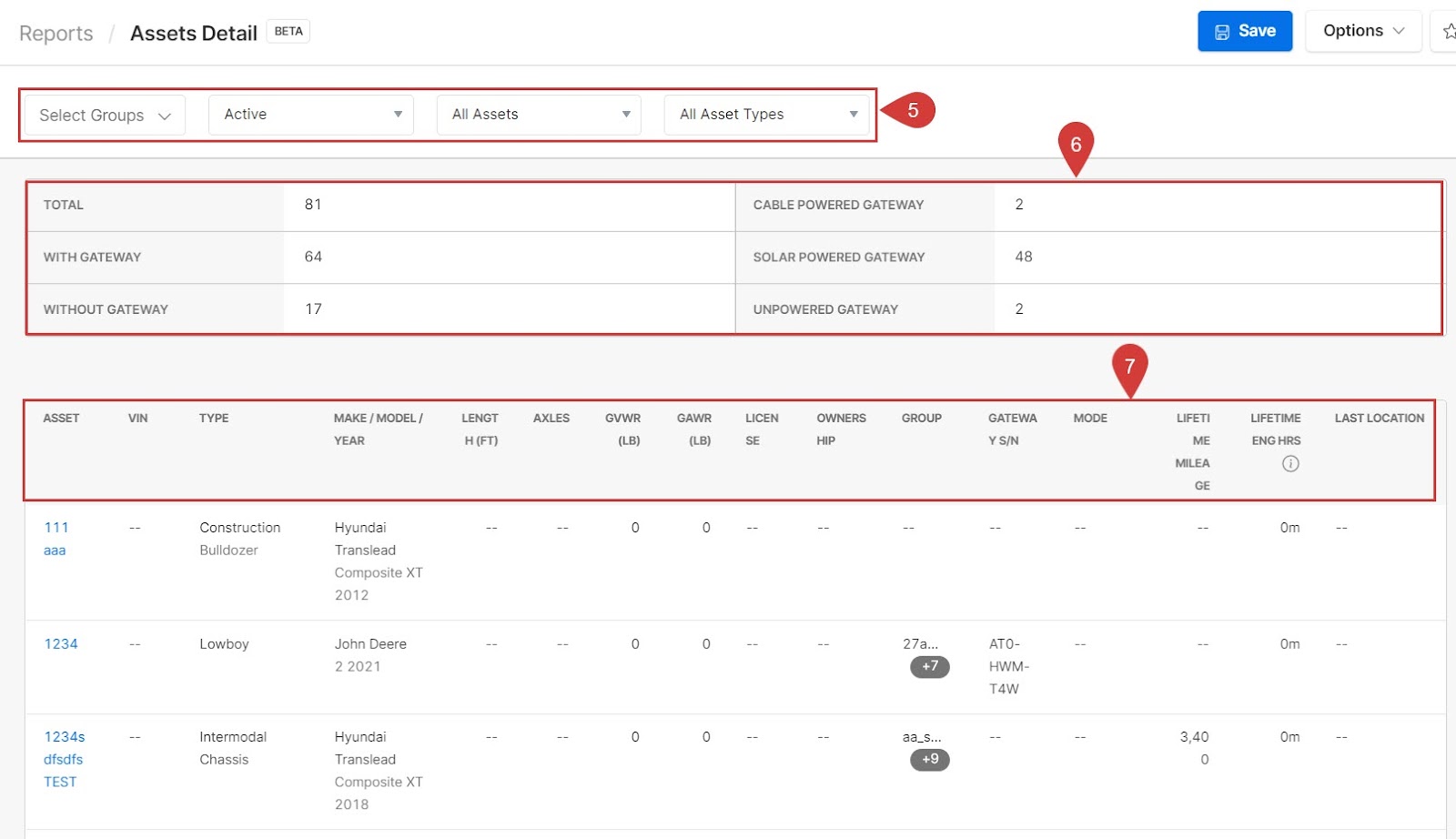The height and width of the screenshot is (839, 1456).
Task: Click the UNPOWERED GATEWAY label
Action: click(825, 309)
